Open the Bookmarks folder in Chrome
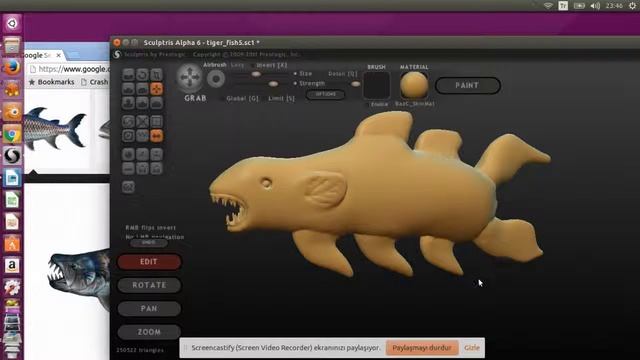The image size is (640, 360). point(52,82)
